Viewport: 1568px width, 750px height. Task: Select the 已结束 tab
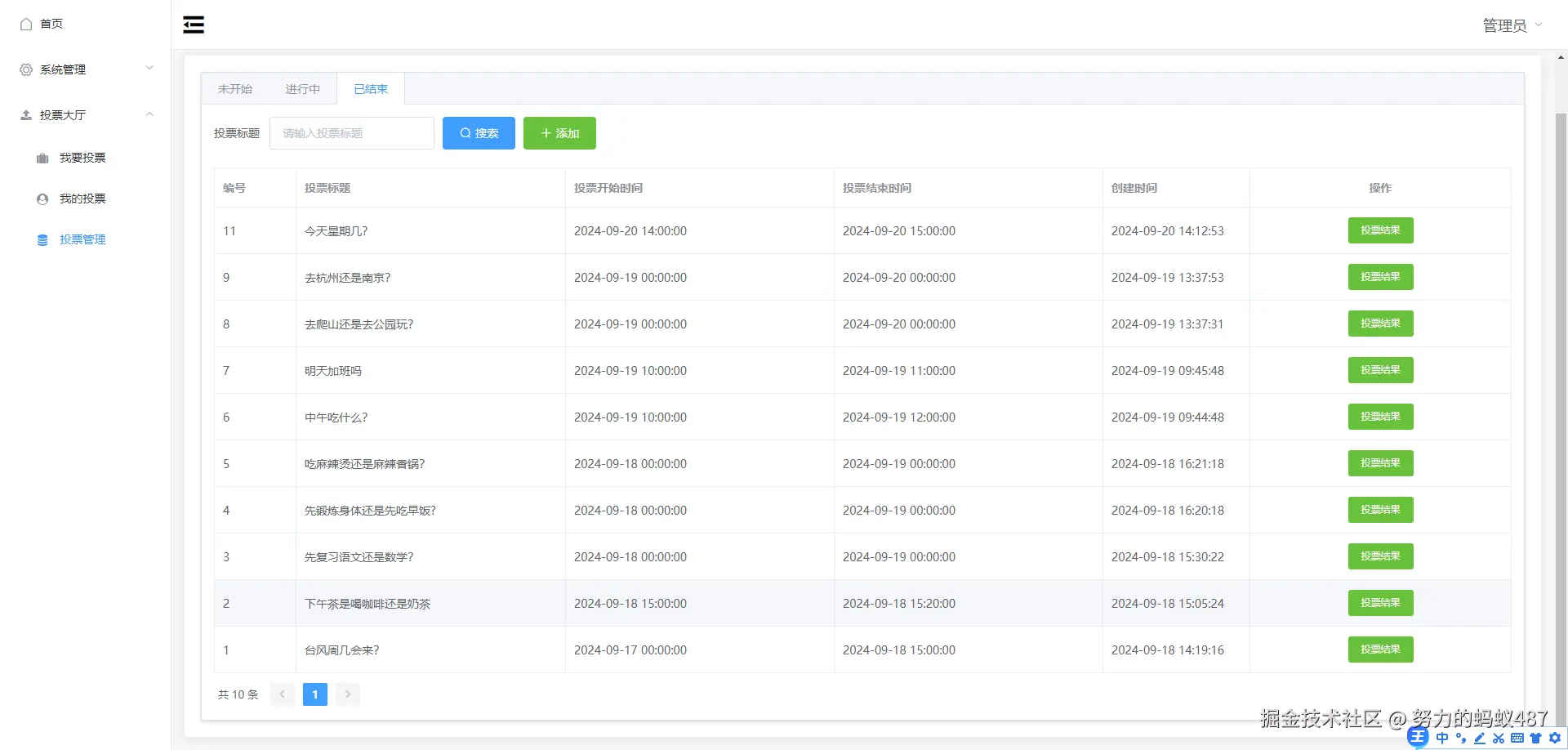click(x=371, y=89)
